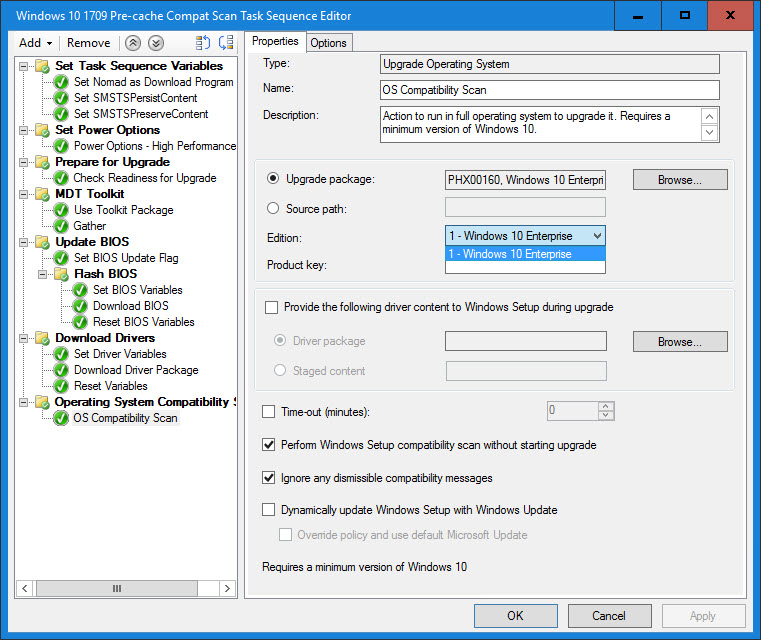Enable Dynamically update Windows Setup checkbox
Image resolution: width=761 pixels, height=640 pixels.
tap(268, 510)
